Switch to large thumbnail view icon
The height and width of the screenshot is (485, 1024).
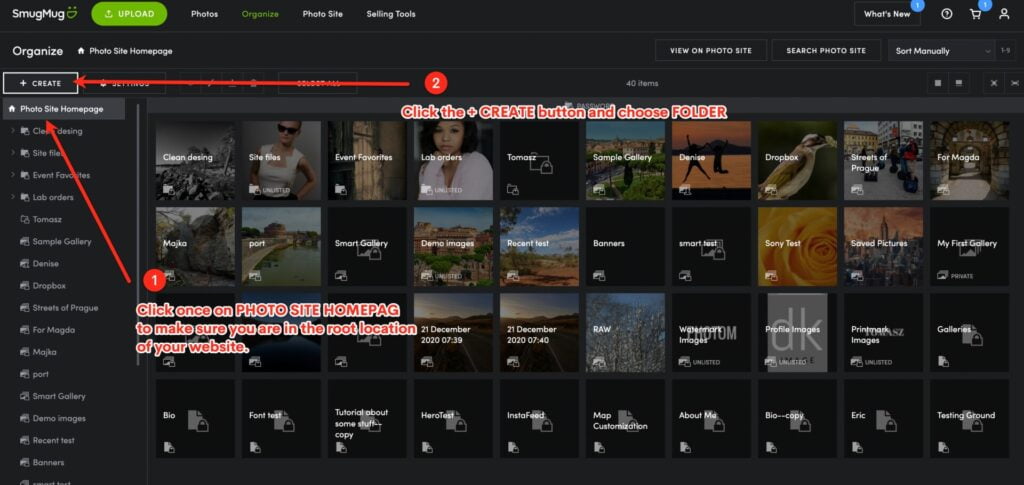pos(958,83)
